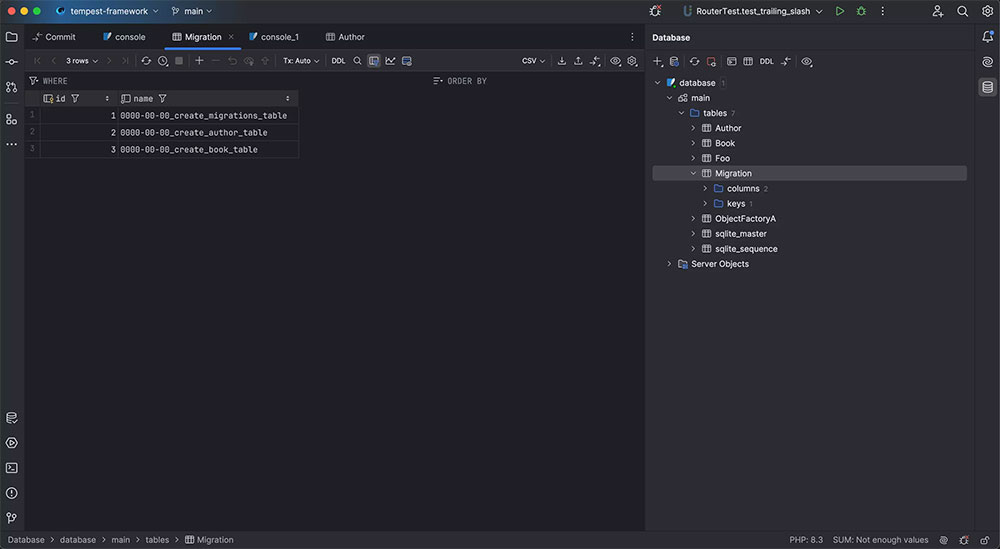Switch to the console_1 tab
Viewport: 1000px width, 549px height.
click(274, 37)
